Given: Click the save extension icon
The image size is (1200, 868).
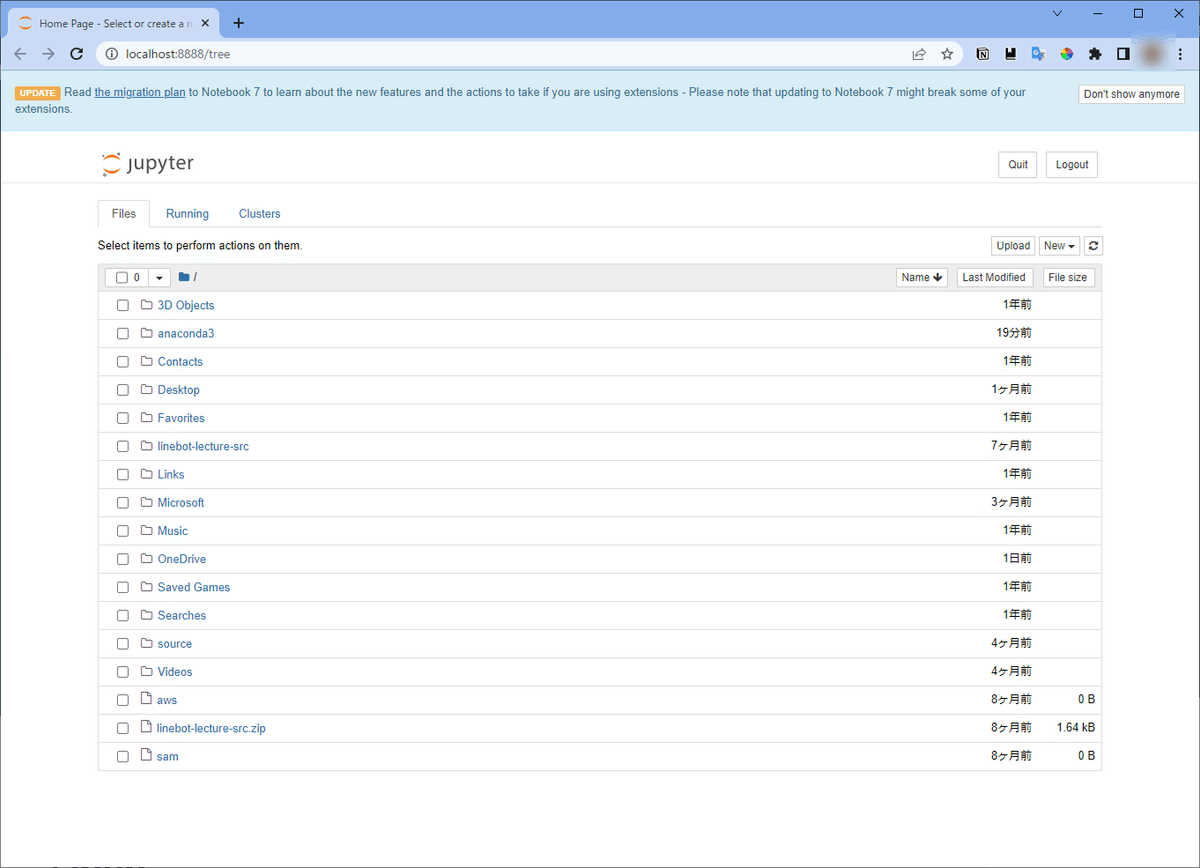Looking at the screenshot, I should (x=1011, y=54).
